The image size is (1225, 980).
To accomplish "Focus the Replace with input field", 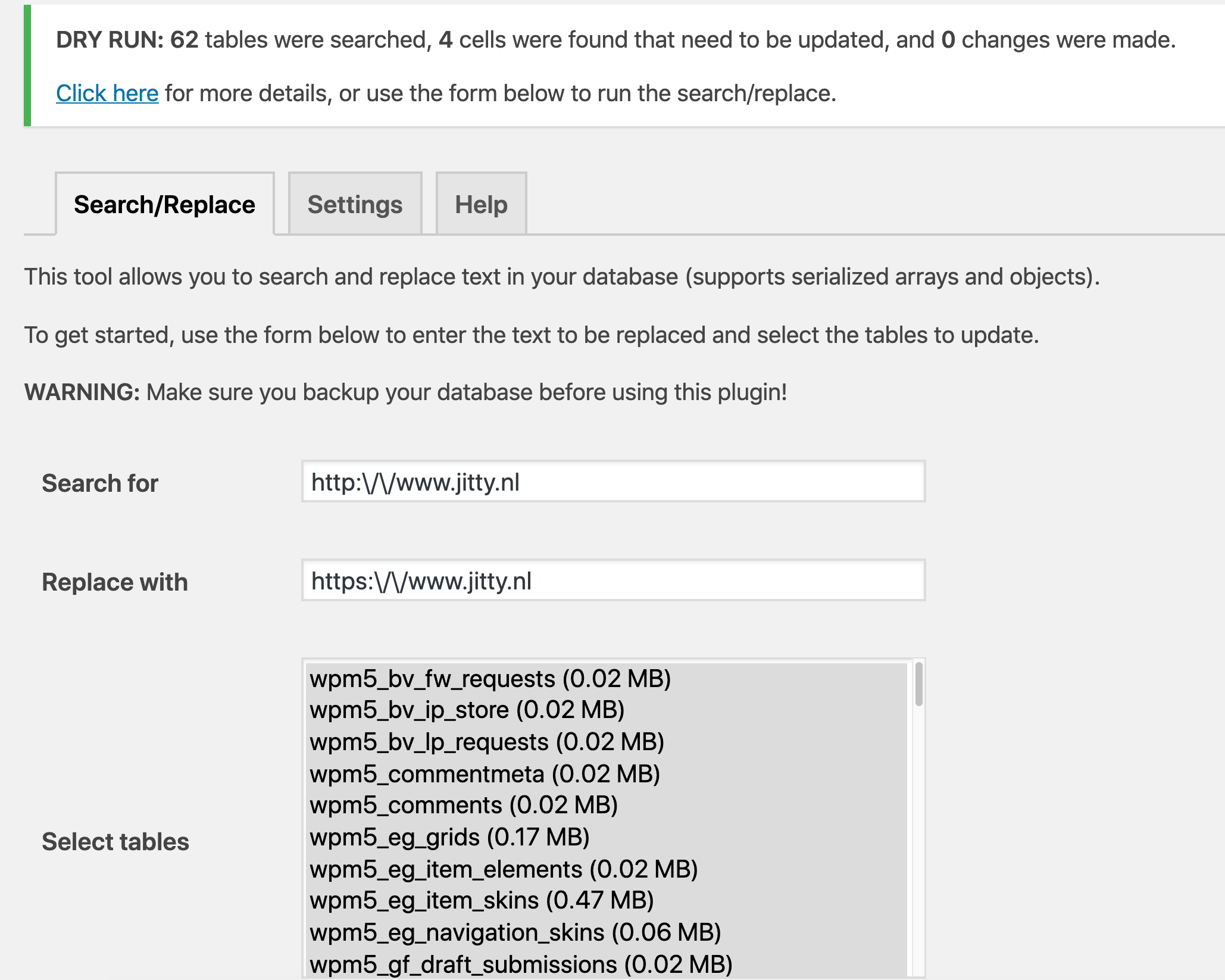I will pyautogui.click(x=613, y=580).
